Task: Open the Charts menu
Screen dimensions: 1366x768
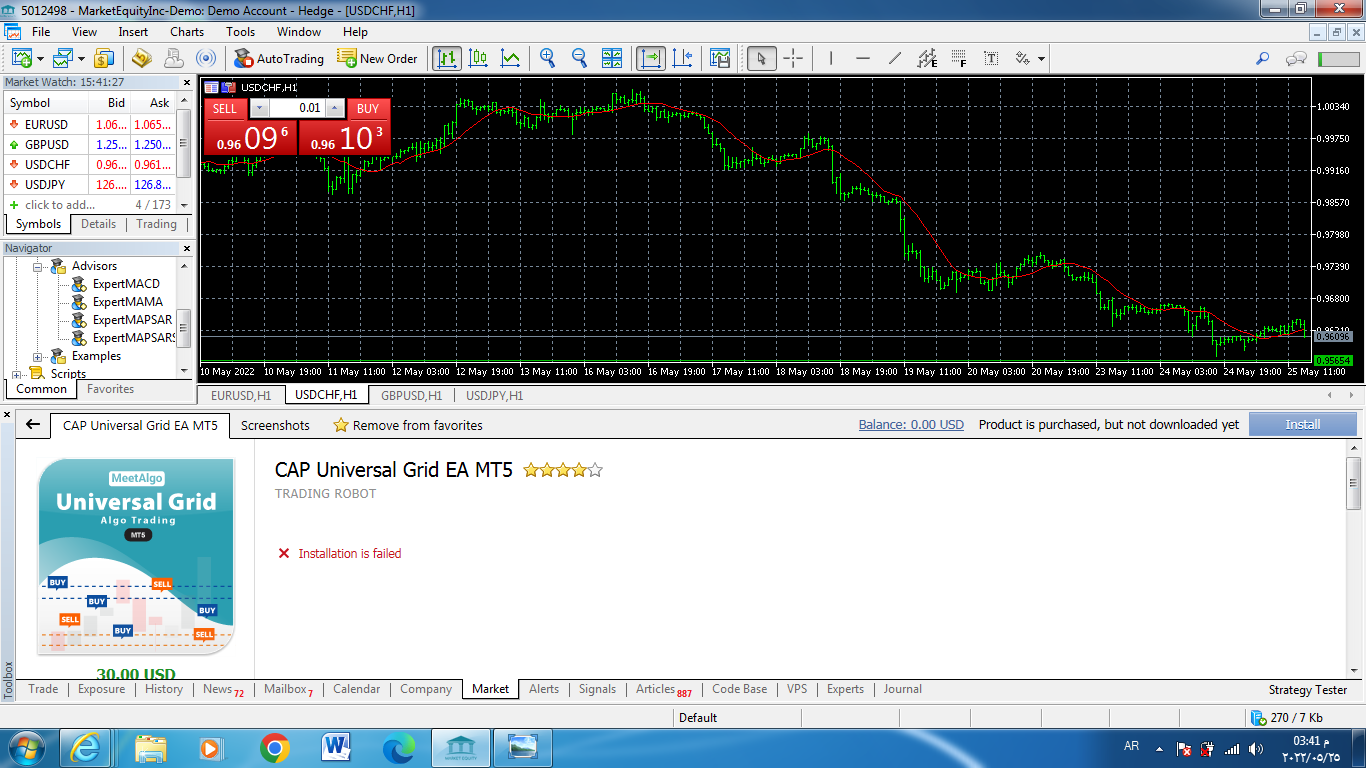Action: coord(187,32)
